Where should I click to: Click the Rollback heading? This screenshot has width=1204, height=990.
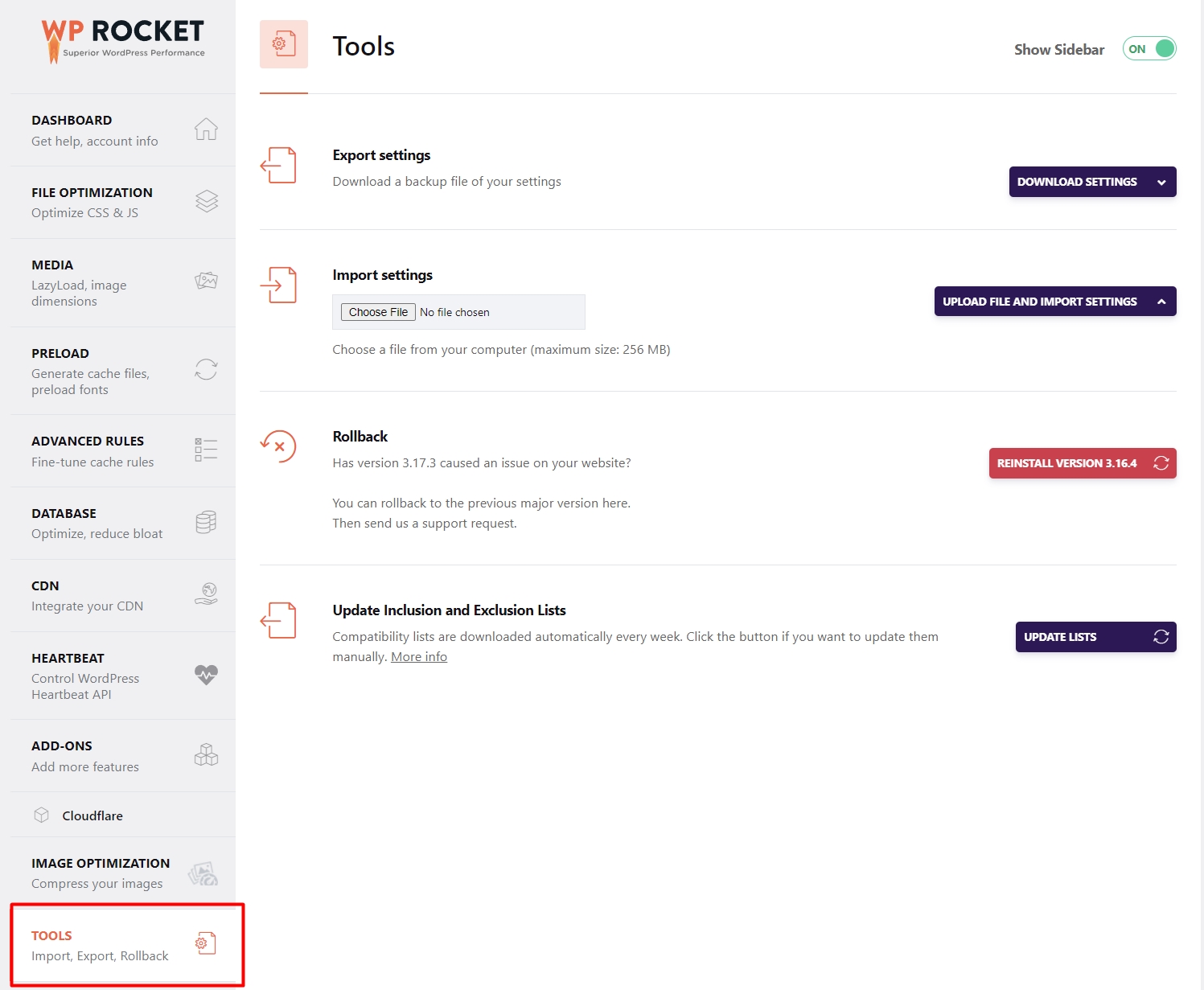(360, 437)
